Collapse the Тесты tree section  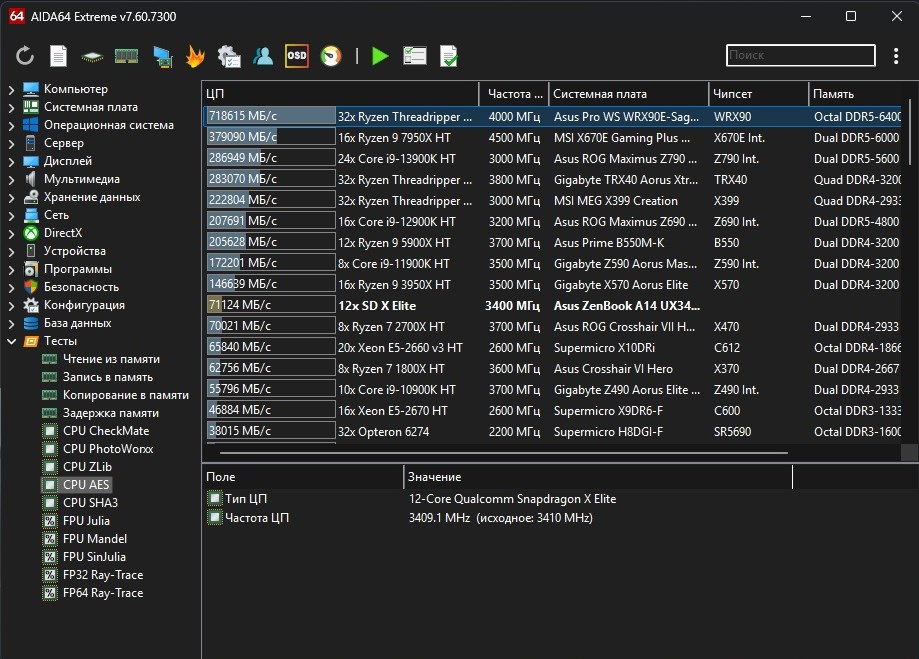pyautogui.click(x=11, y=341)
